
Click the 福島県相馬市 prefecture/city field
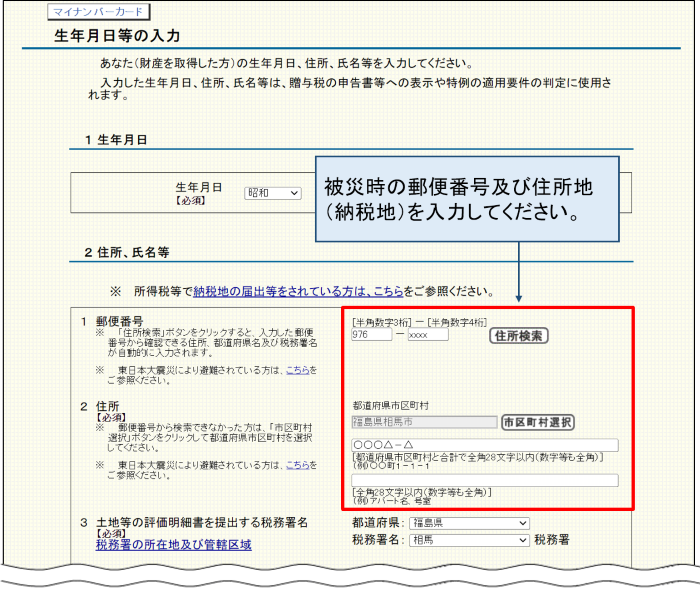[424, 422]
